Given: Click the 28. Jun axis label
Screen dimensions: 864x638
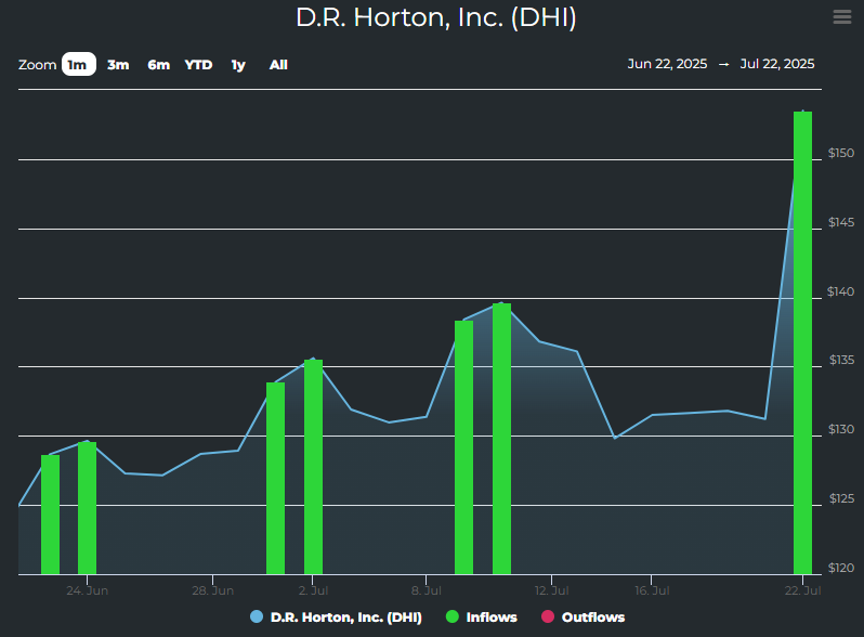Looking at the screenshot, I should pyautogui.click(x=213, y=591).
